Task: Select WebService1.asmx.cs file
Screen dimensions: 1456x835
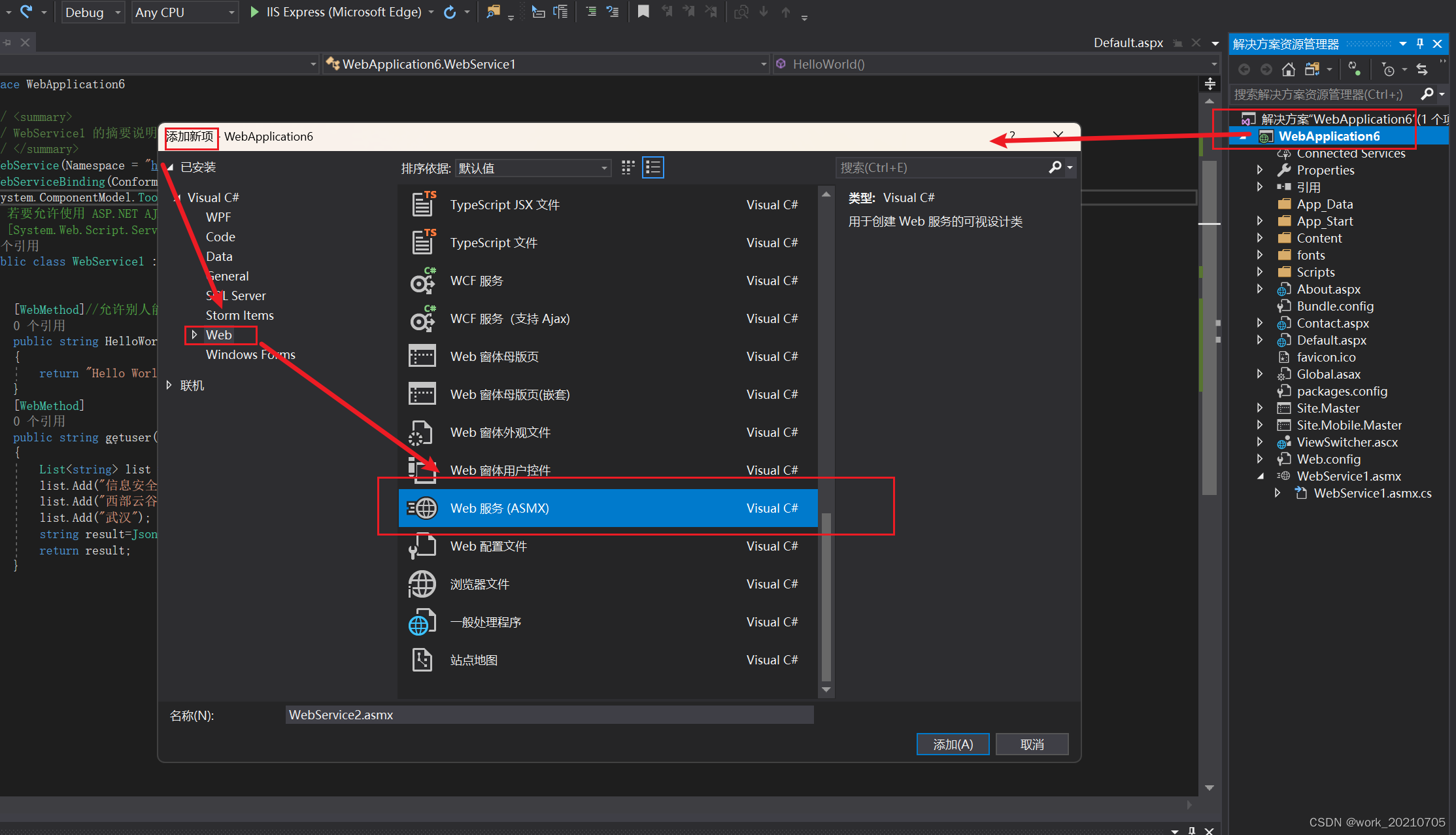Action: click(1372, 493)
